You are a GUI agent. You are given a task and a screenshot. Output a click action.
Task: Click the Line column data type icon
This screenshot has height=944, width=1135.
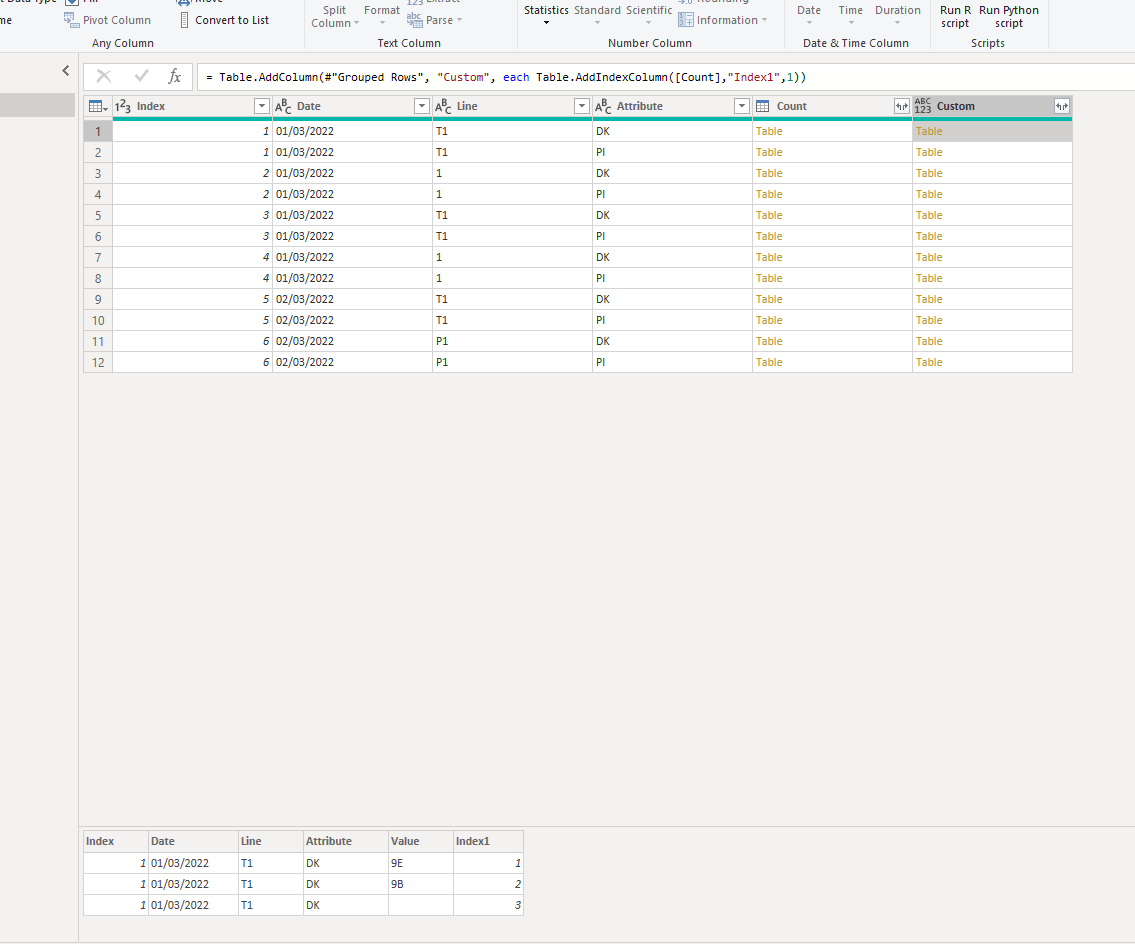(x=443, y=106)
